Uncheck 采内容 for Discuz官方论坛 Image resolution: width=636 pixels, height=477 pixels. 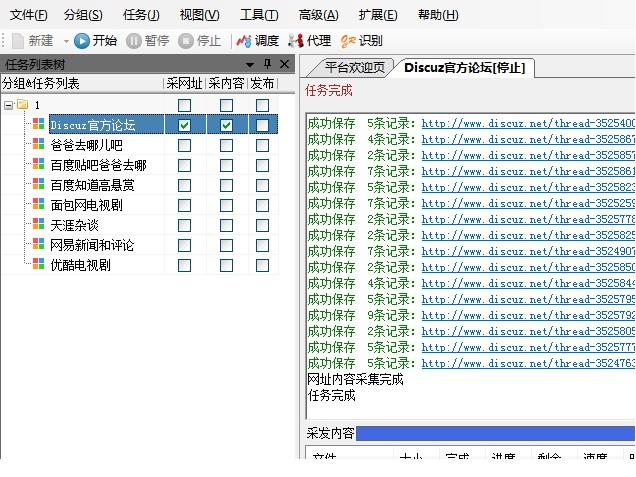click(226, 125)
